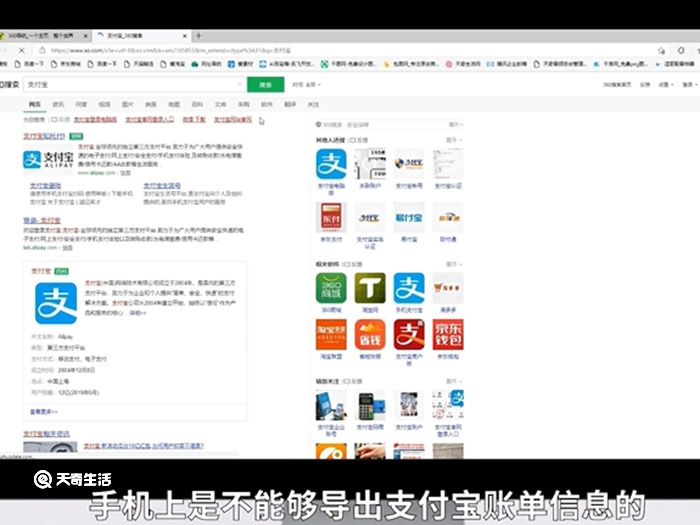Click the red 京东支付 icon
The width and height of the screenshot is (700, 525).
pyautogui.click(x=331, y=217)
